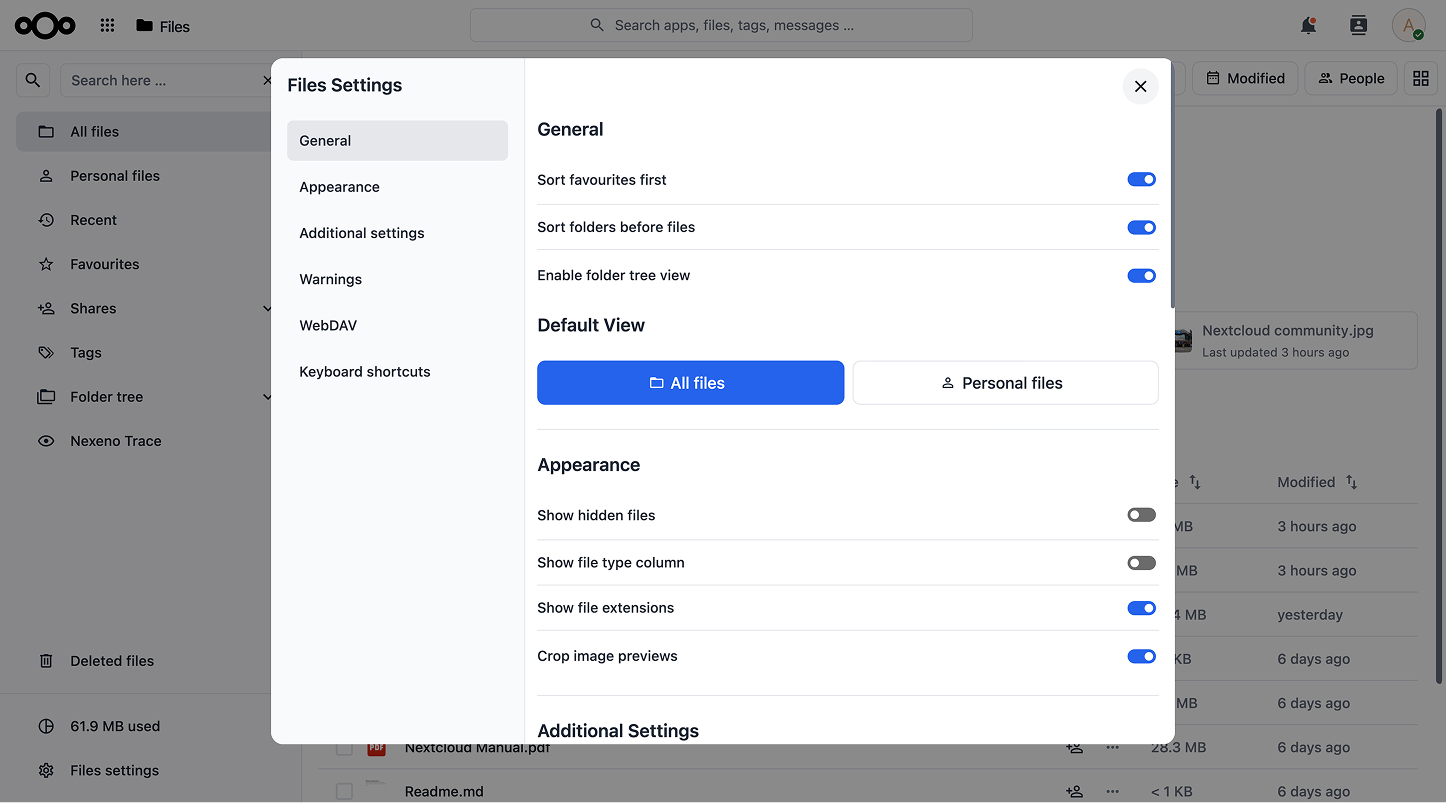Open the Modified filter dropdown

(1245, 78)
